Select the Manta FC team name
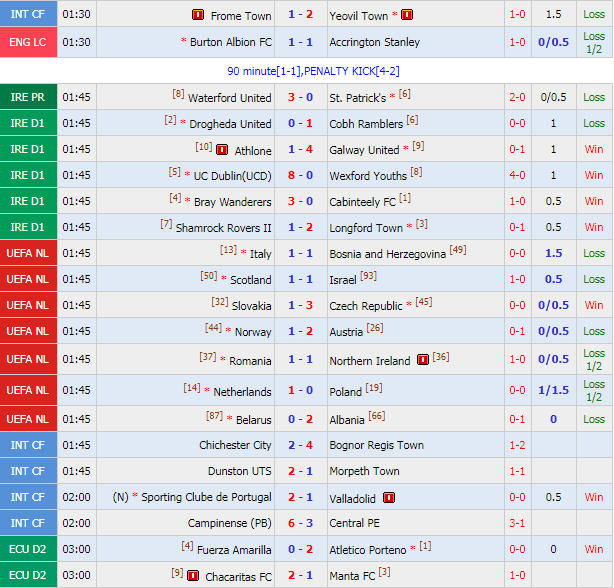The height and width of the screenshot is (588, 614). (352, 576)
